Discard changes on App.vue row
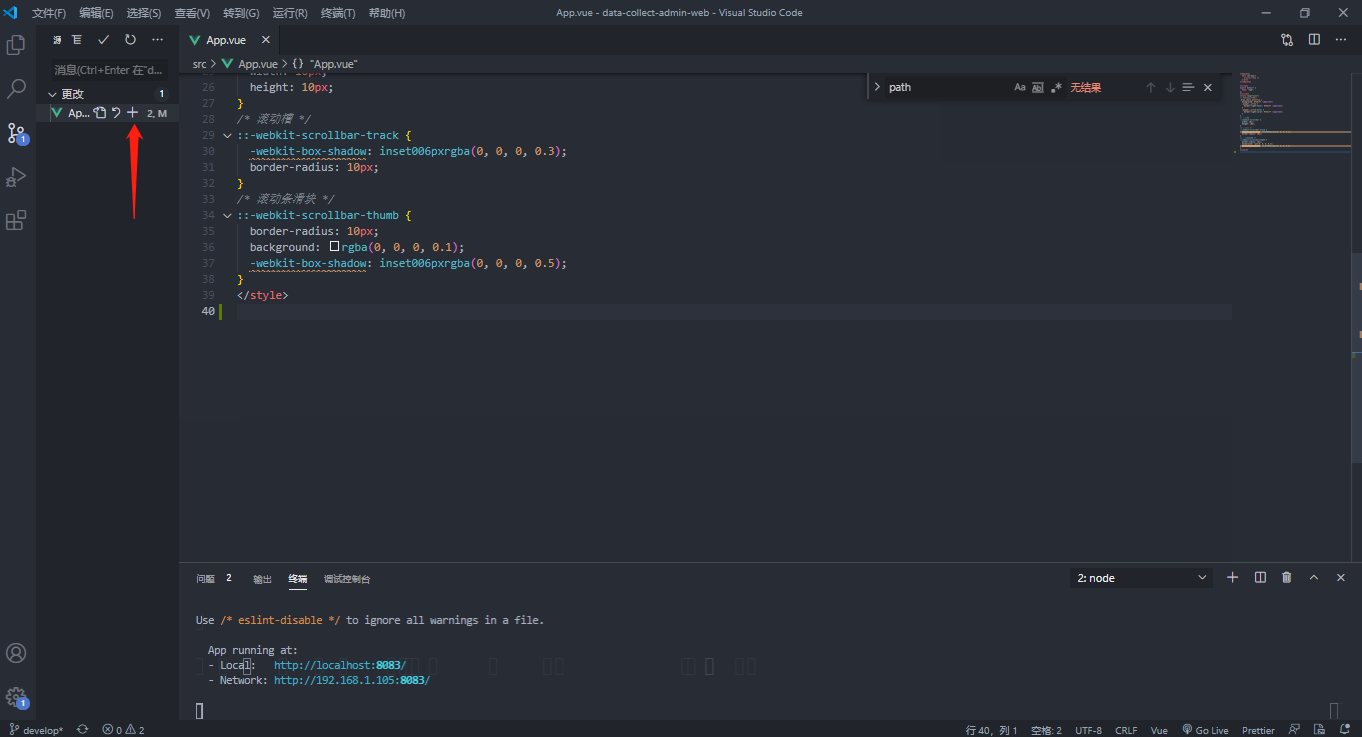This screenshot has height=737, width=1362. point(116,113)
